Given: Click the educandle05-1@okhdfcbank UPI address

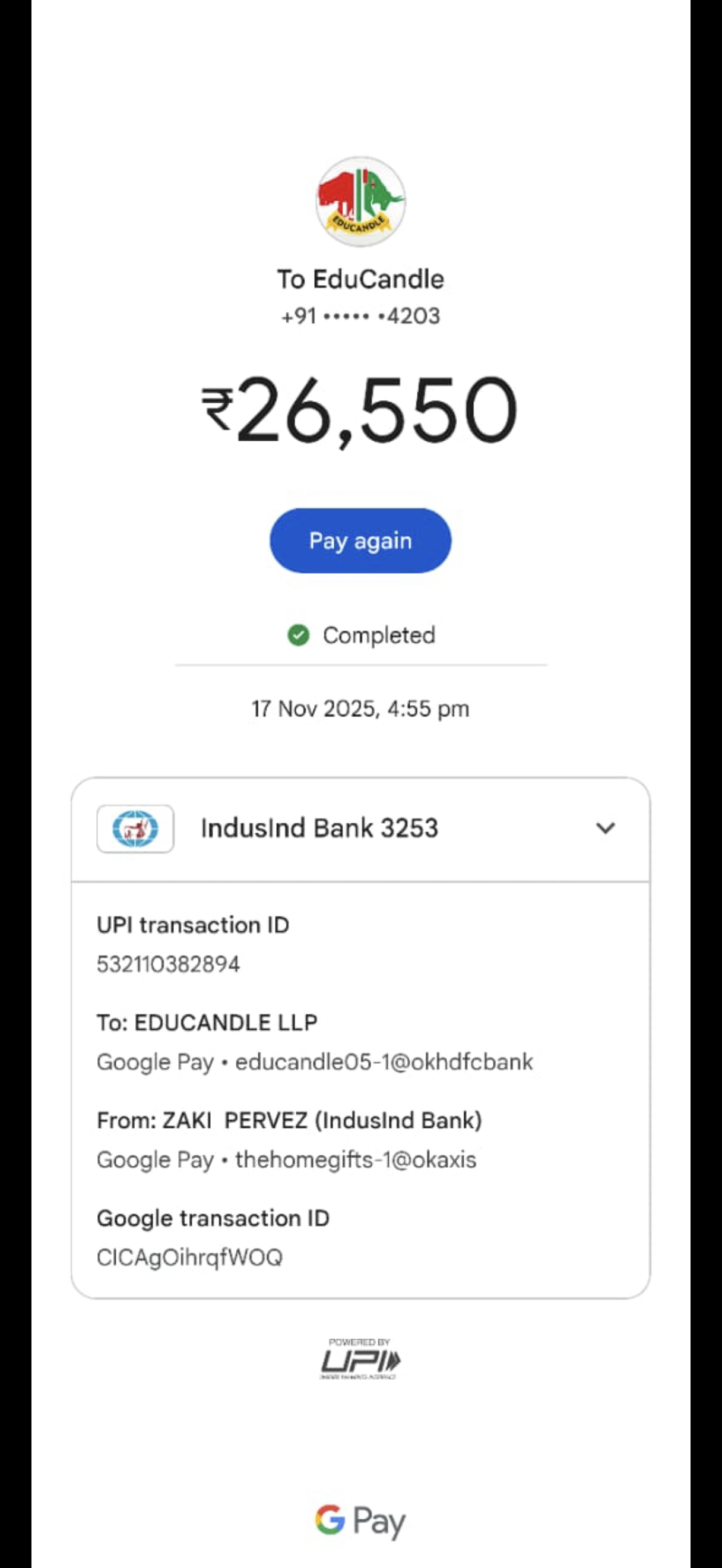Looking at the screenshot, I should [384, 1062].
